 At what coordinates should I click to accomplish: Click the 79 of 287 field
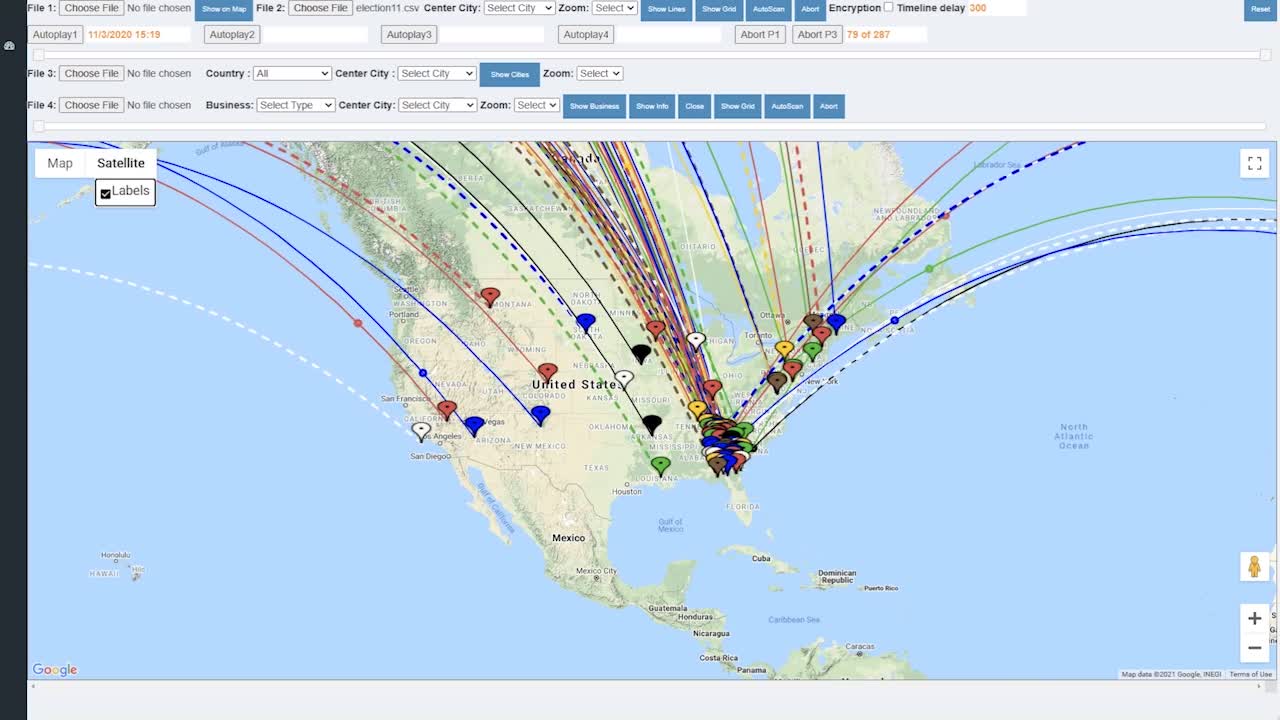click(x=886, y=34)
